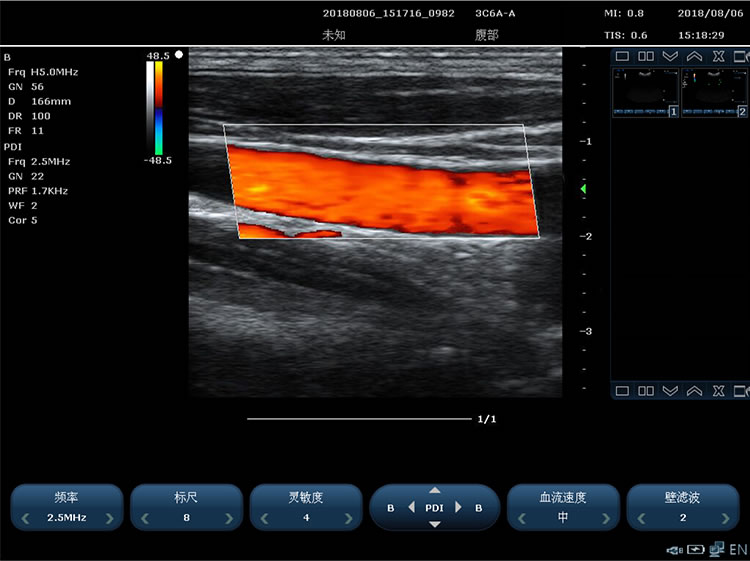Toggle the EN input language indicator
This screenshot has height=561, width=750.
click(739, 549)
